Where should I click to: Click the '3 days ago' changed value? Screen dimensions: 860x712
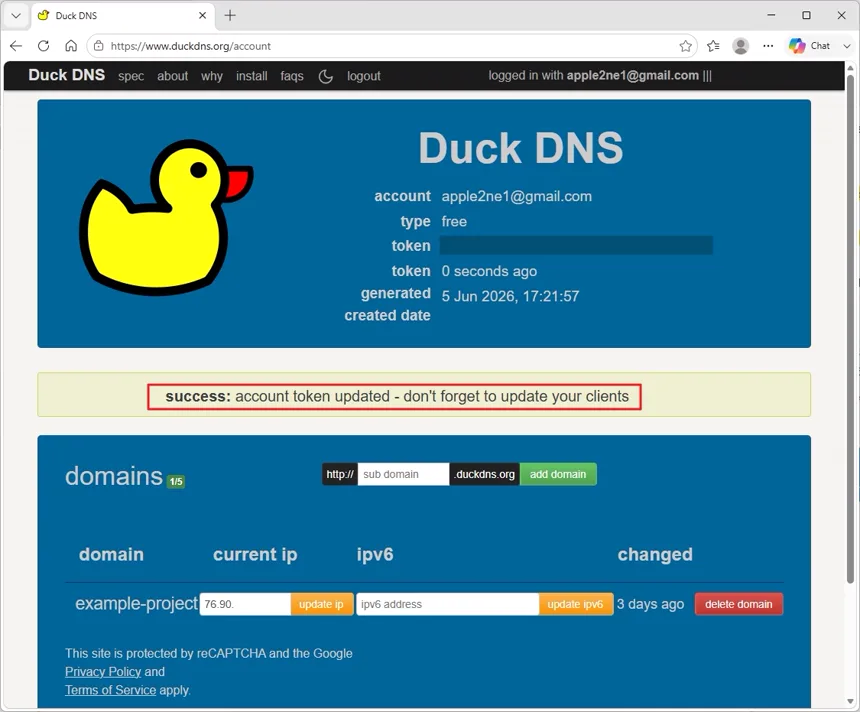(x=650, y=604)
